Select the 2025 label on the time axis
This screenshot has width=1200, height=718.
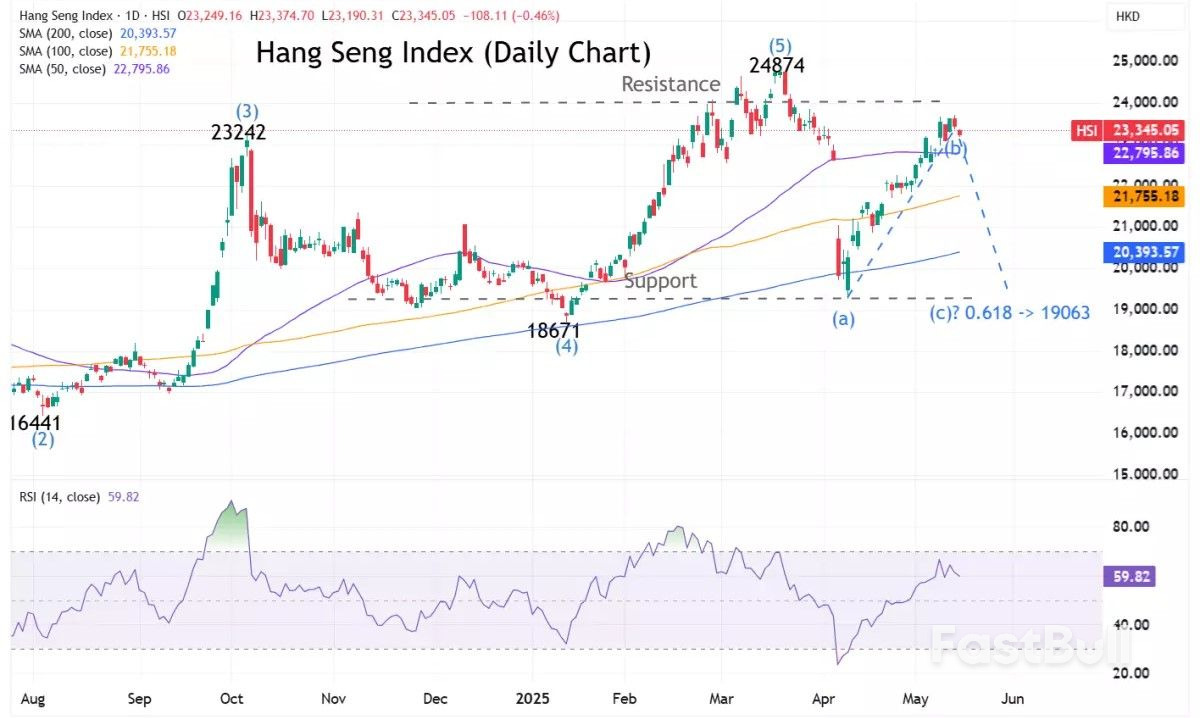click(532, 699)
